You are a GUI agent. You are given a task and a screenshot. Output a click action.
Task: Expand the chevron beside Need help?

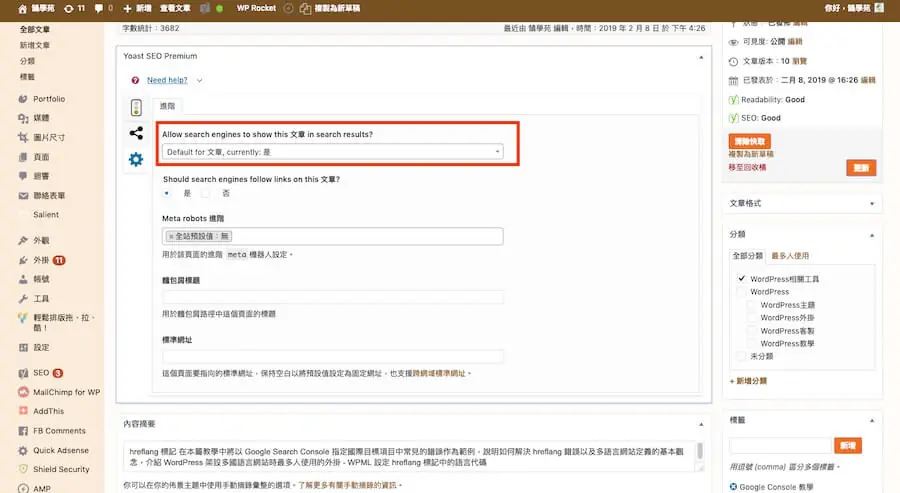pyautogui.click(x=199, y=80)
